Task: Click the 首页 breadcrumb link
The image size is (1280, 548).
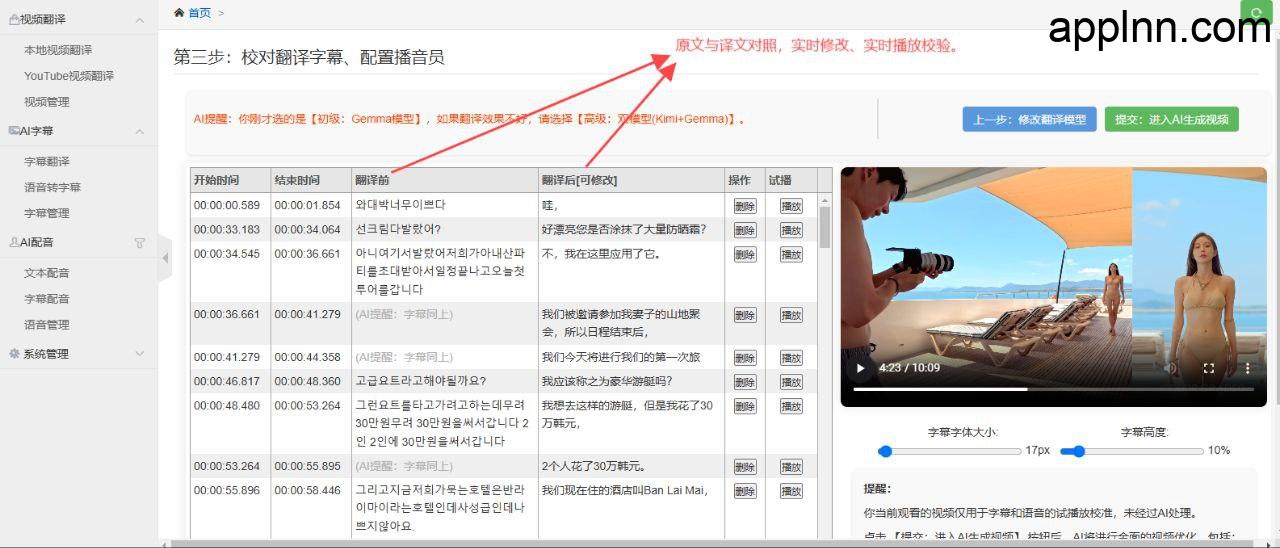Action: pos(199,13)
